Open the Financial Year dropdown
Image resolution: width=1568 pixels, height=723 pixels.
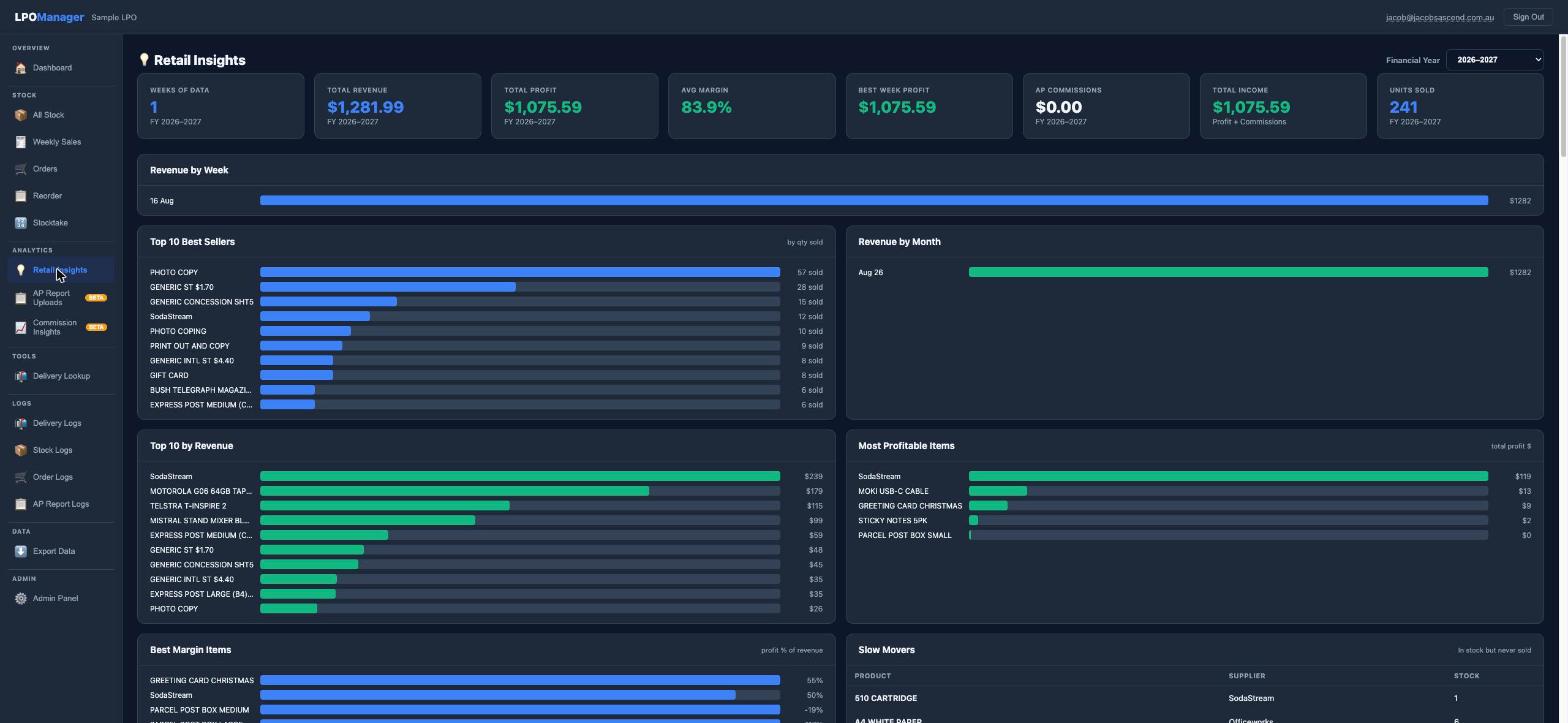point(1494,60)
